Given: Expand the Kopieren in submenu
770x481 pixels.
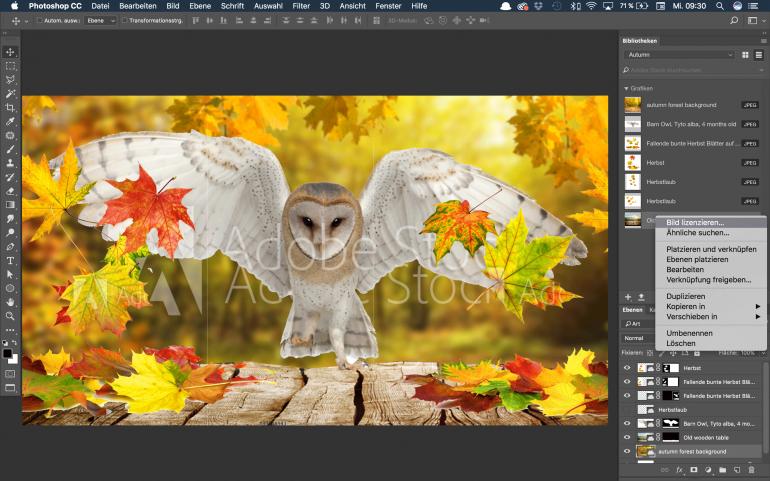Looking at the screenshot, I should pyautogui.click(x=711, y=306).
